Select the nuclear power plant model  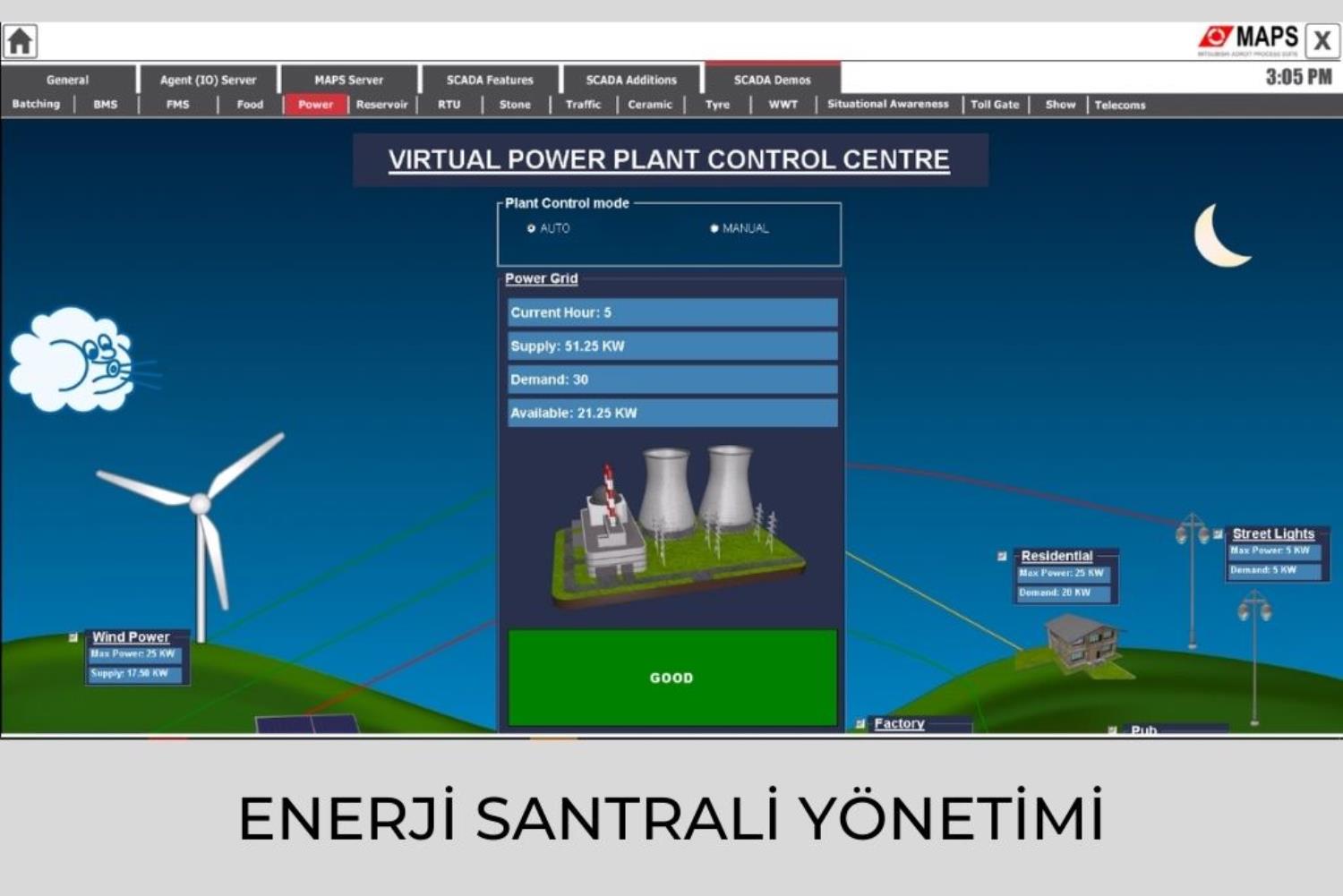click(677, 526)
